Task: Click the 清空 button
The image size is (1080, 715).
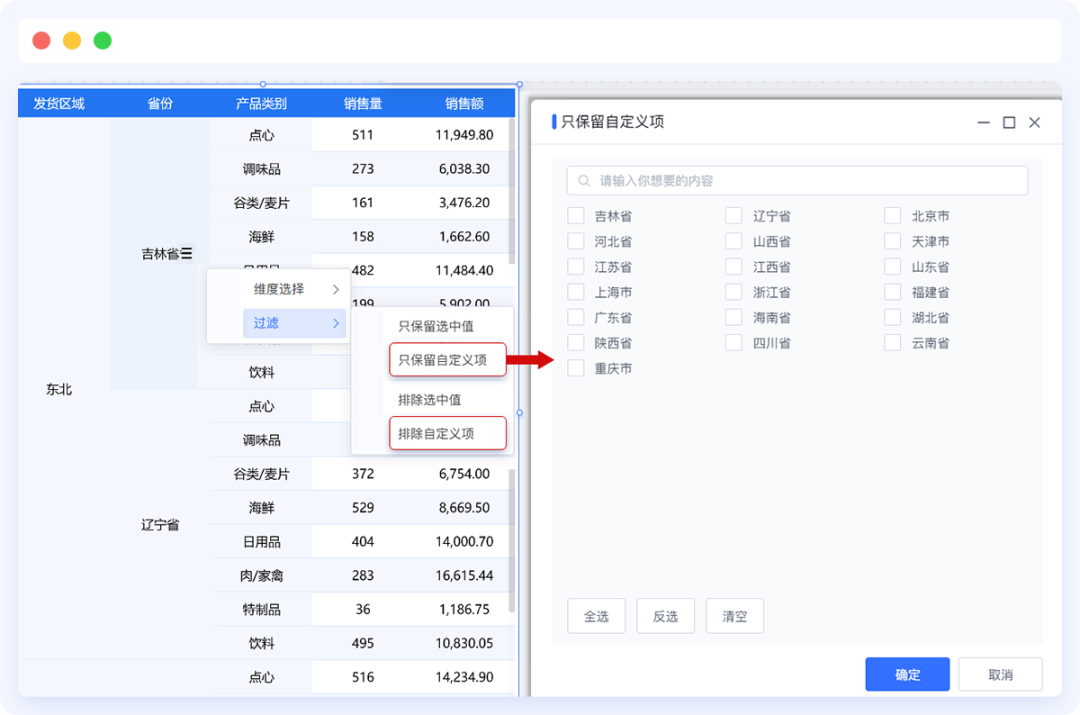Action: tap(735, 616)
